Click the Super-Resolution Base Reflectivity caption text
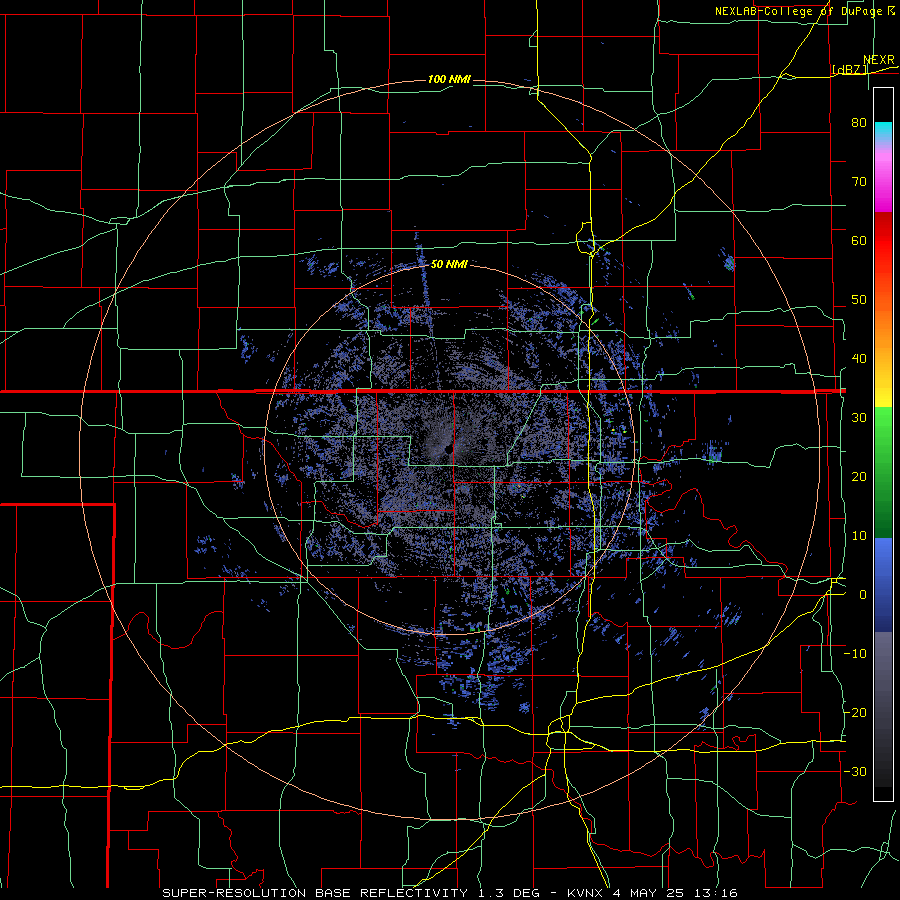This screenshot has height=900, width=900. coord(449,893)
